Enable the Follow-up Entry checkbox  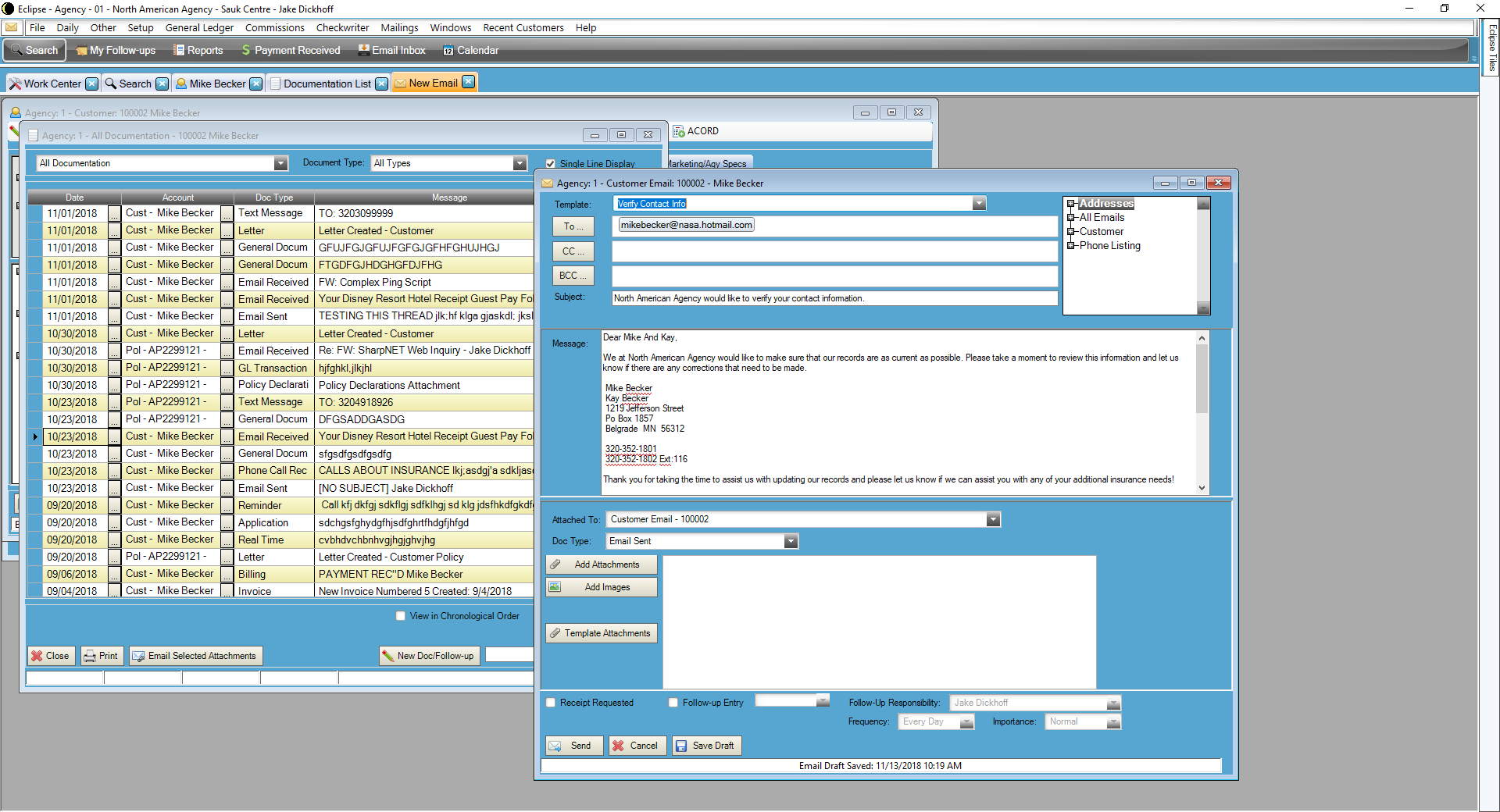pyautogui.click(x=672, y=702)
